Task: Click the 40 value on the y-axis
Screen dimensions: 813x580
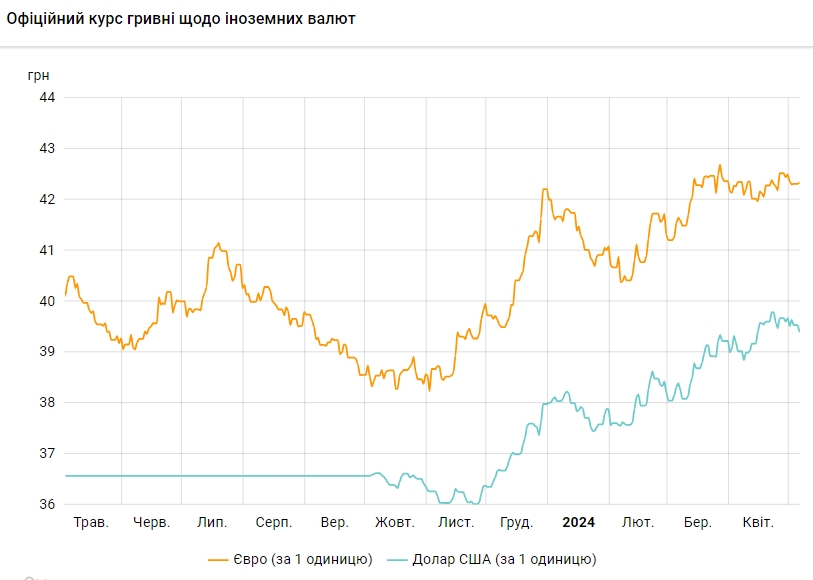Action: (46, 301)
